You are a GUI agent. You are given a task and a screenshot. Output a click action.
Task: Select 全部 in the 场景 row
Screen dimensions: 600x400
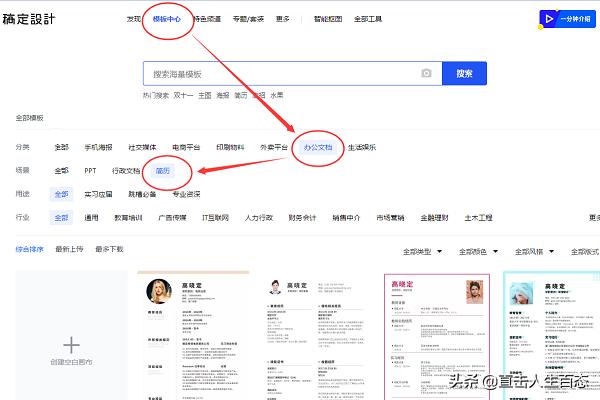61,171
